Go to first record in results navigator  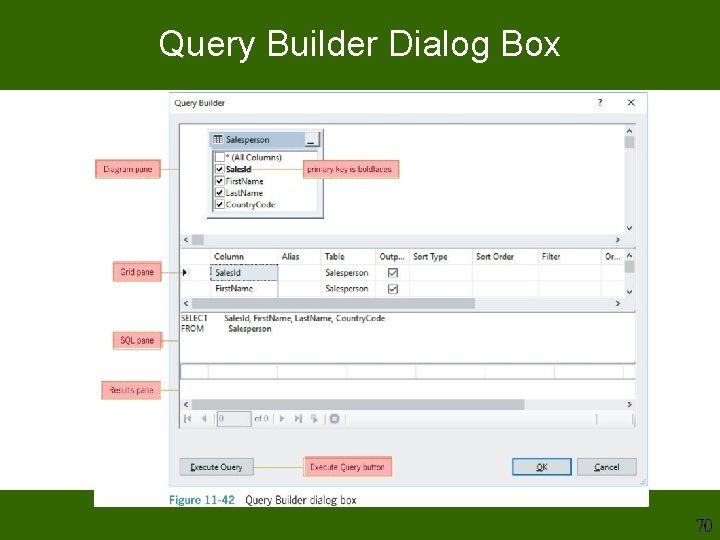187,419
